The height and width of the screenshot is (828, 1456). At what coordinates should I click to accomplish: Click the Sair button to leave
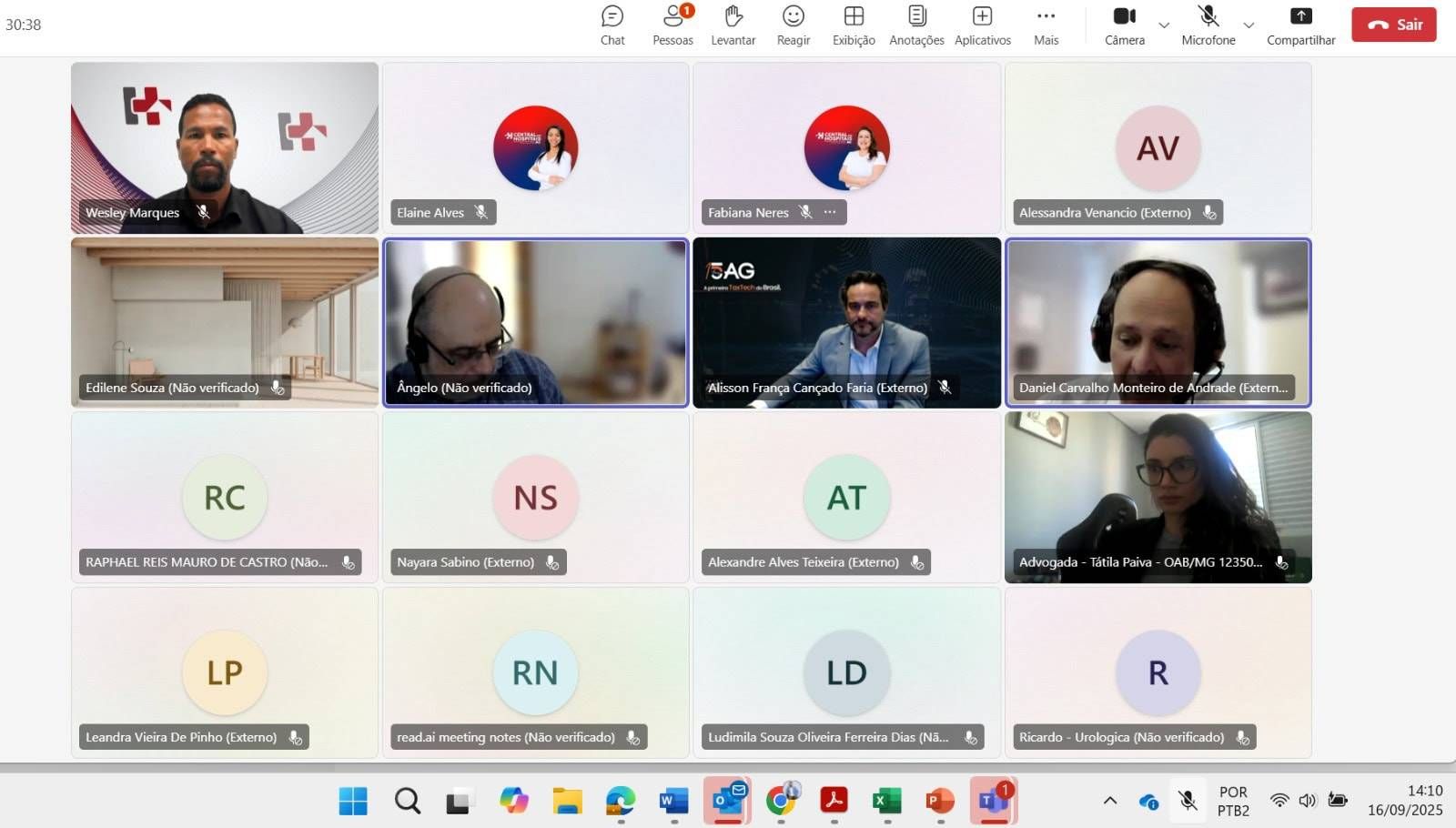click(1393, 25)
